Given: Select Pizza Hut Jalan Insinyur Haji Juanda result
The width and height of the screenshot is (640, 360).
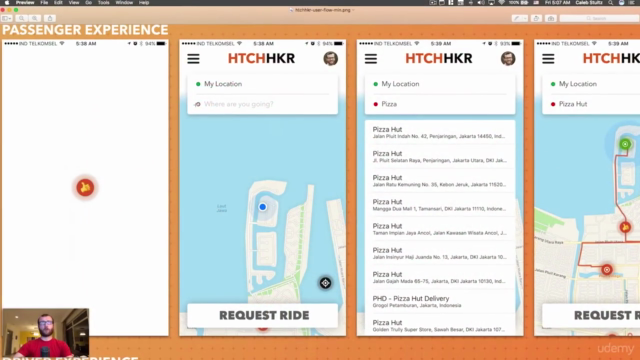Looking at the screenshot, I should (x=440, y=253).
